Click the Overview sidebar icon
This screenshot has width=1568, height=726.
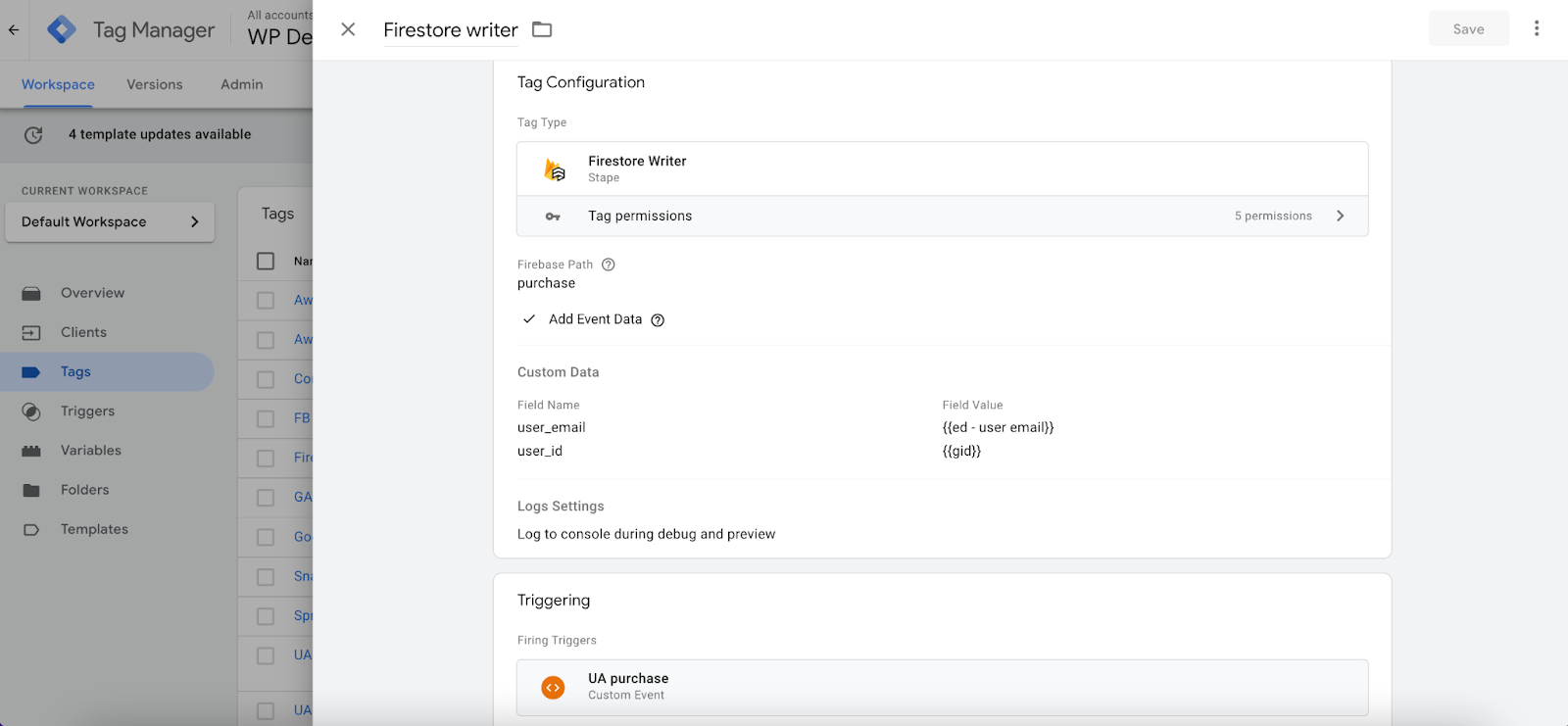31,294
